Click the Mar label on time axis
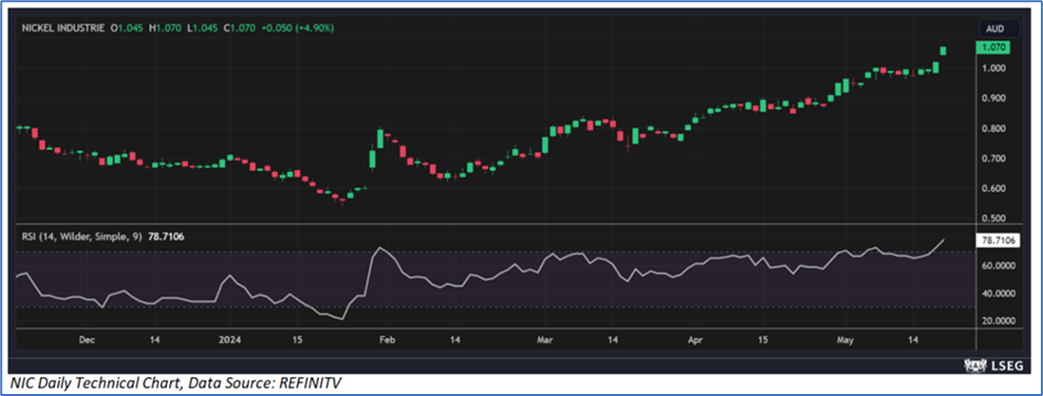1043x396 pixels. [546, 339]
